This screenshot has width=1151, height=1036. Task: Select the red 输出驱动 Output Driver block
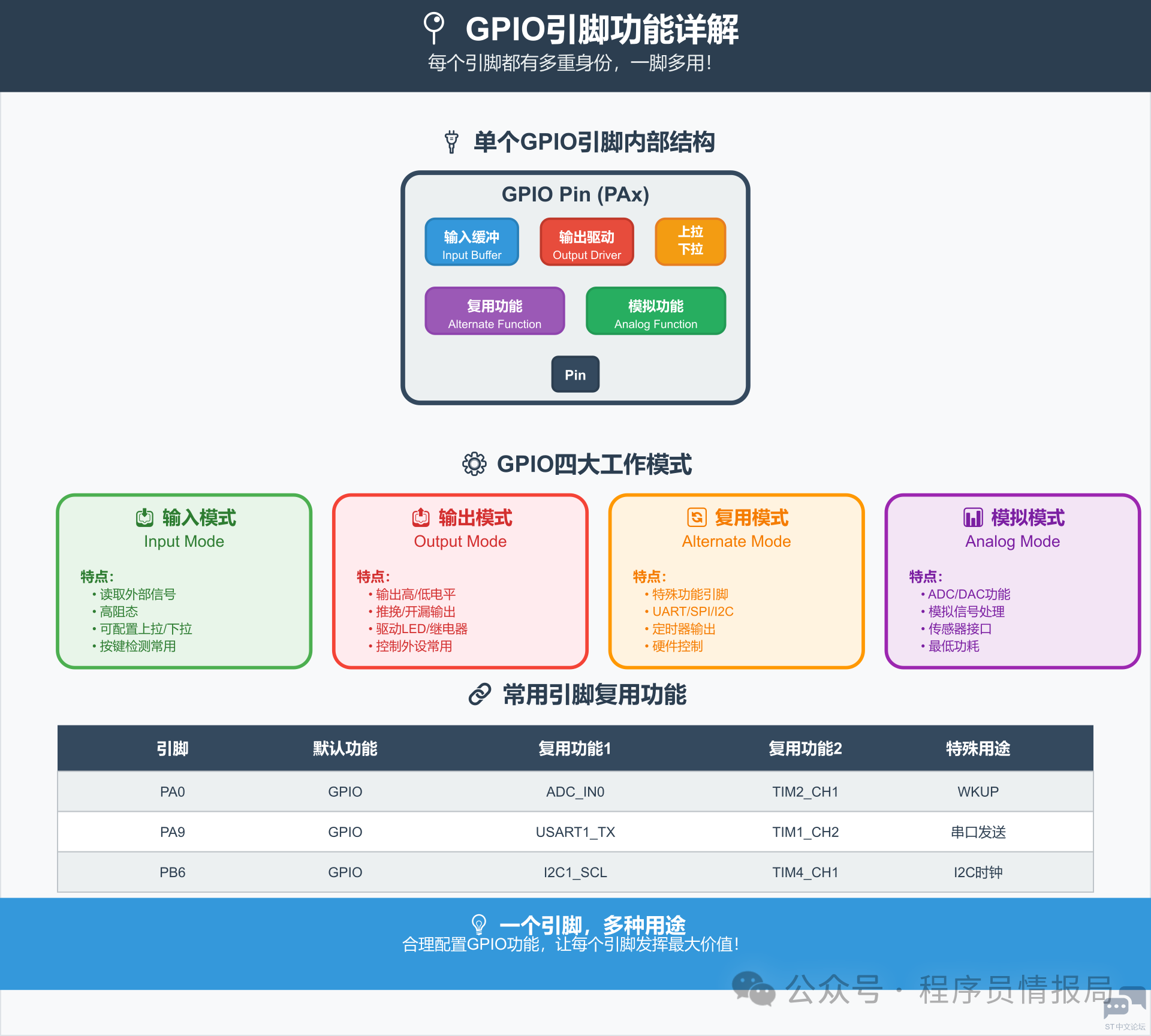586,242
